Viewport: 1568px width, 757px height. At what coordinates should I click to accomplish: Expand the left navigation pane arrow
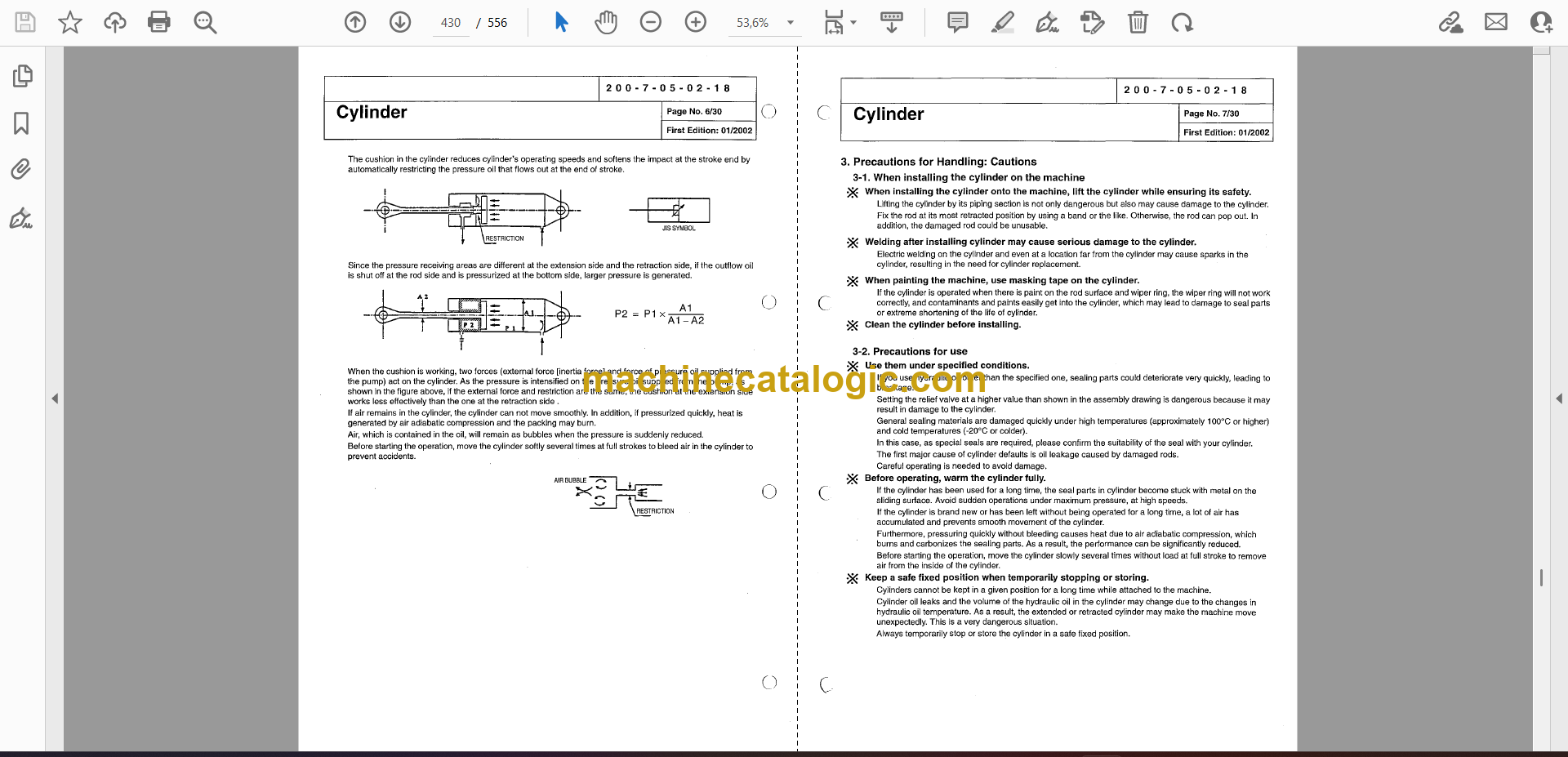55,399
